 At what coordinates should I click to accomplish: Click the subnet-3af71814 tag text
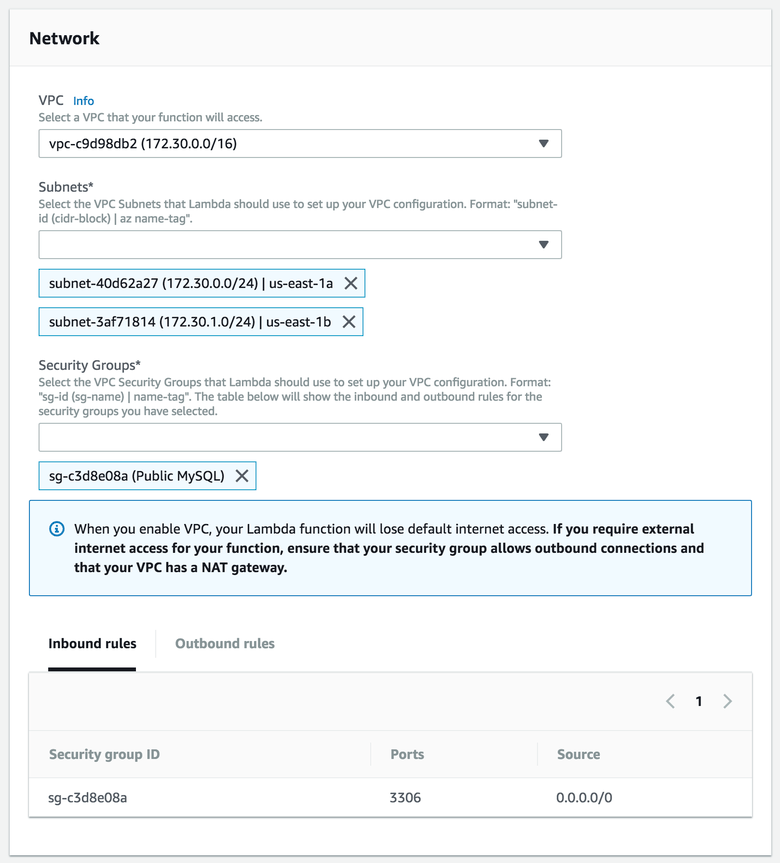click(x=190, y=322)
